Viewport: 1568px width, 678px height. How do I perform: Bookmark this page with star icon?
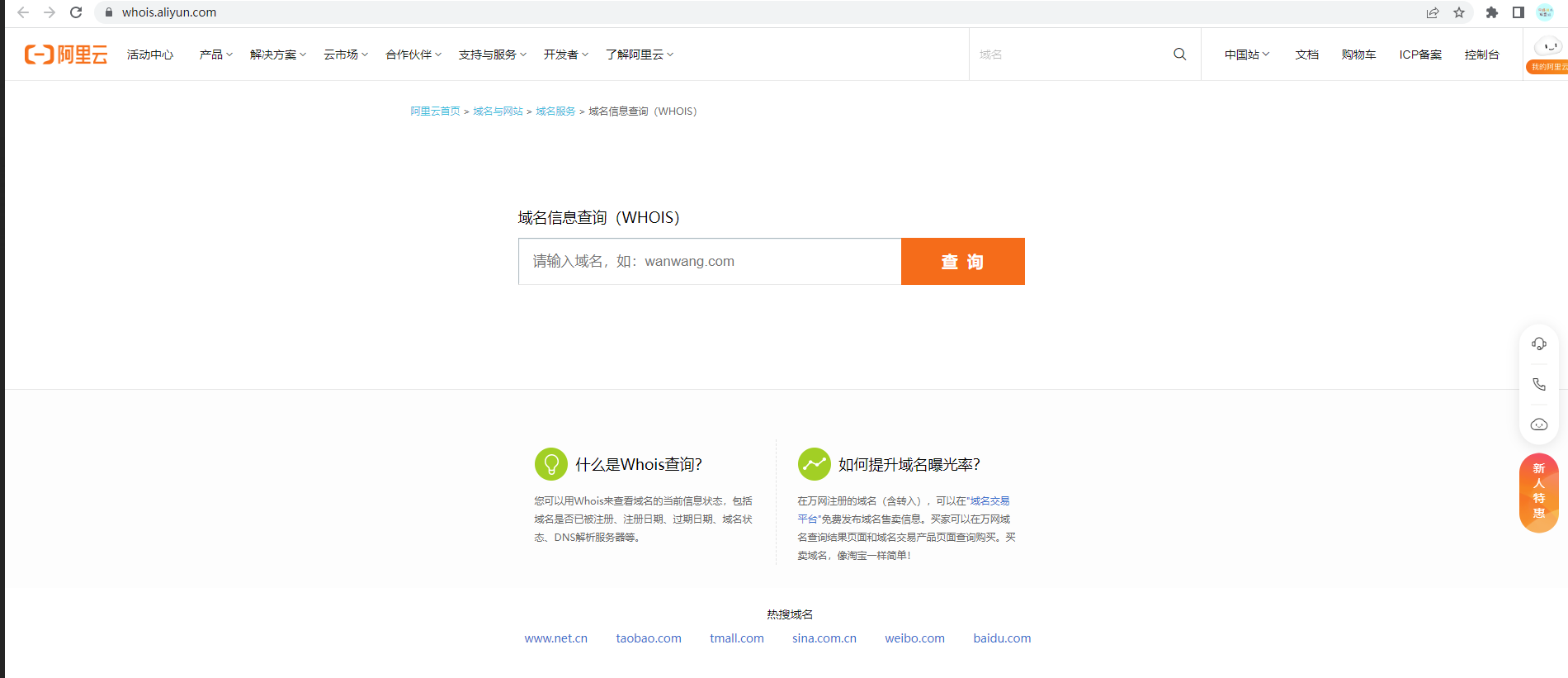[x=1459, y=12]
